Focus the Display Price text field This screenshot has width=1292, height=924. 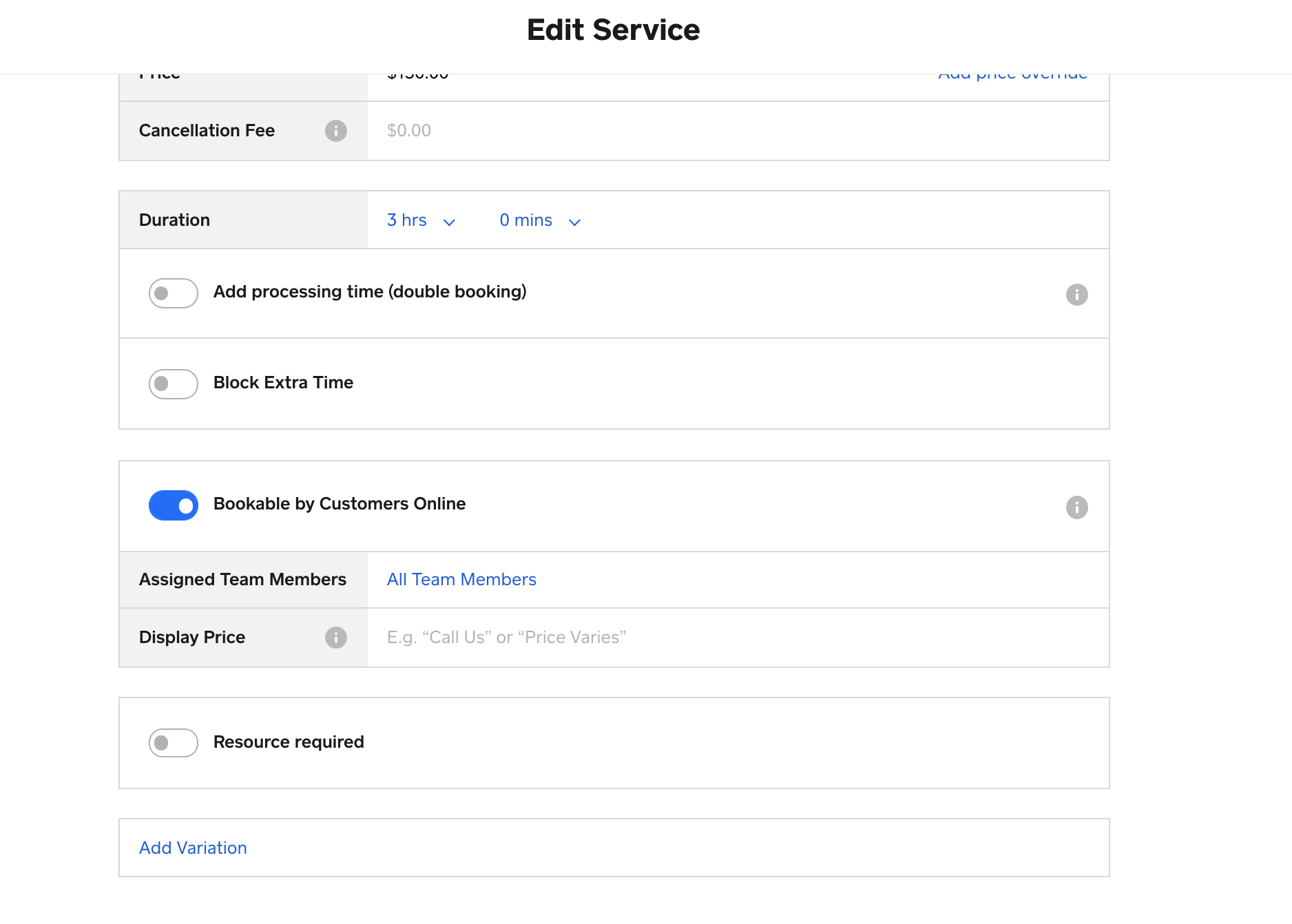coord(737,638)
